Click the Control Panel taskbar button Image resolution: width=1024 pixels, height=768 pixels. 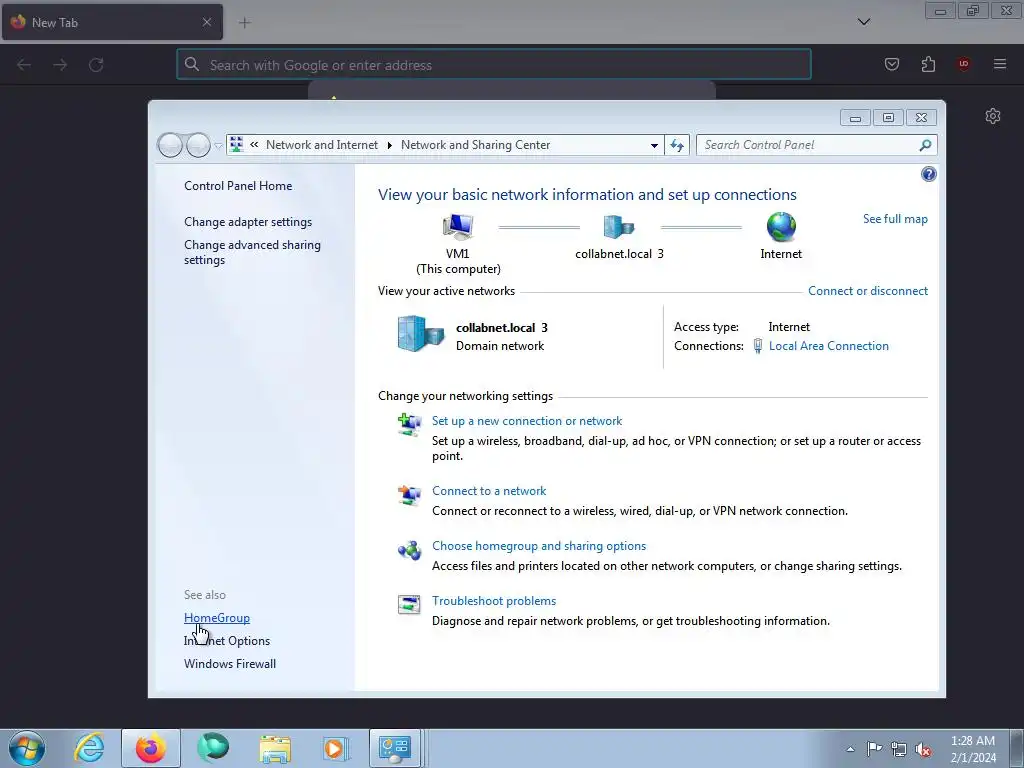395,748
